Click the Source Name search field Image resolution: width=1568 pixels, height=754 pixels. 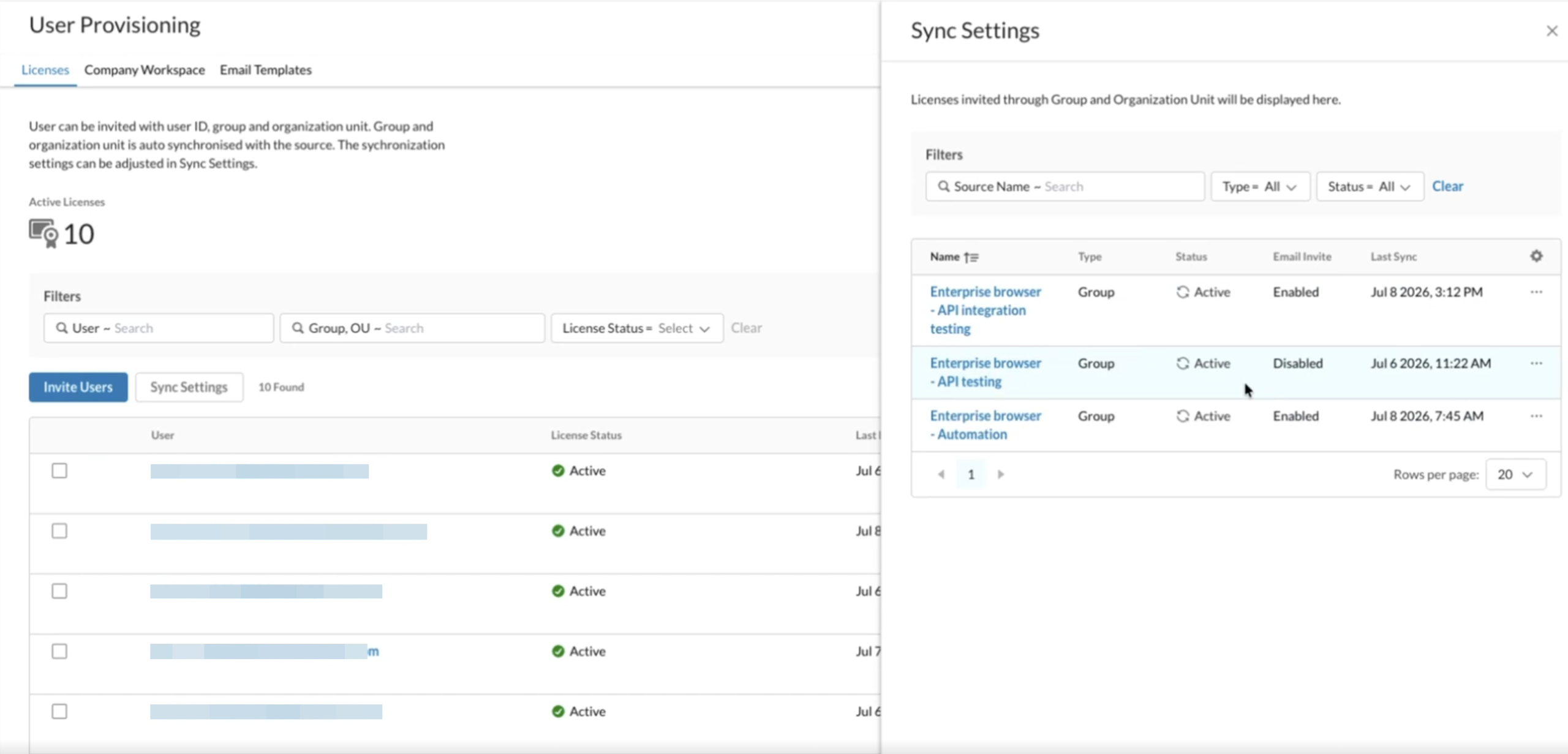click(x=1065, y=186)
